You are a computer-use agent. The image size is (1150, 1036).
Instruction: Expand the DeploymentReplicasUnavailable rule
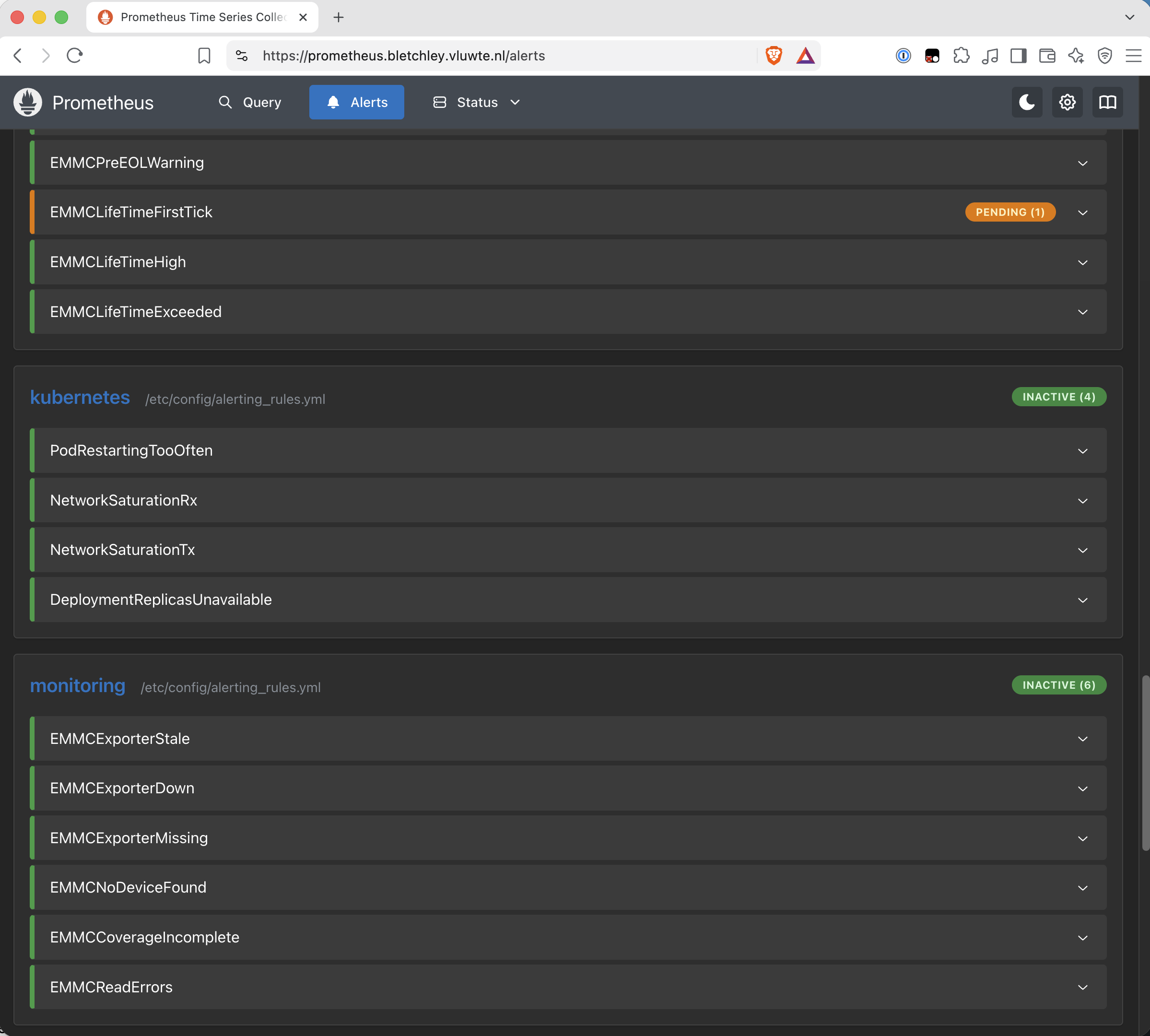[568, 600]
